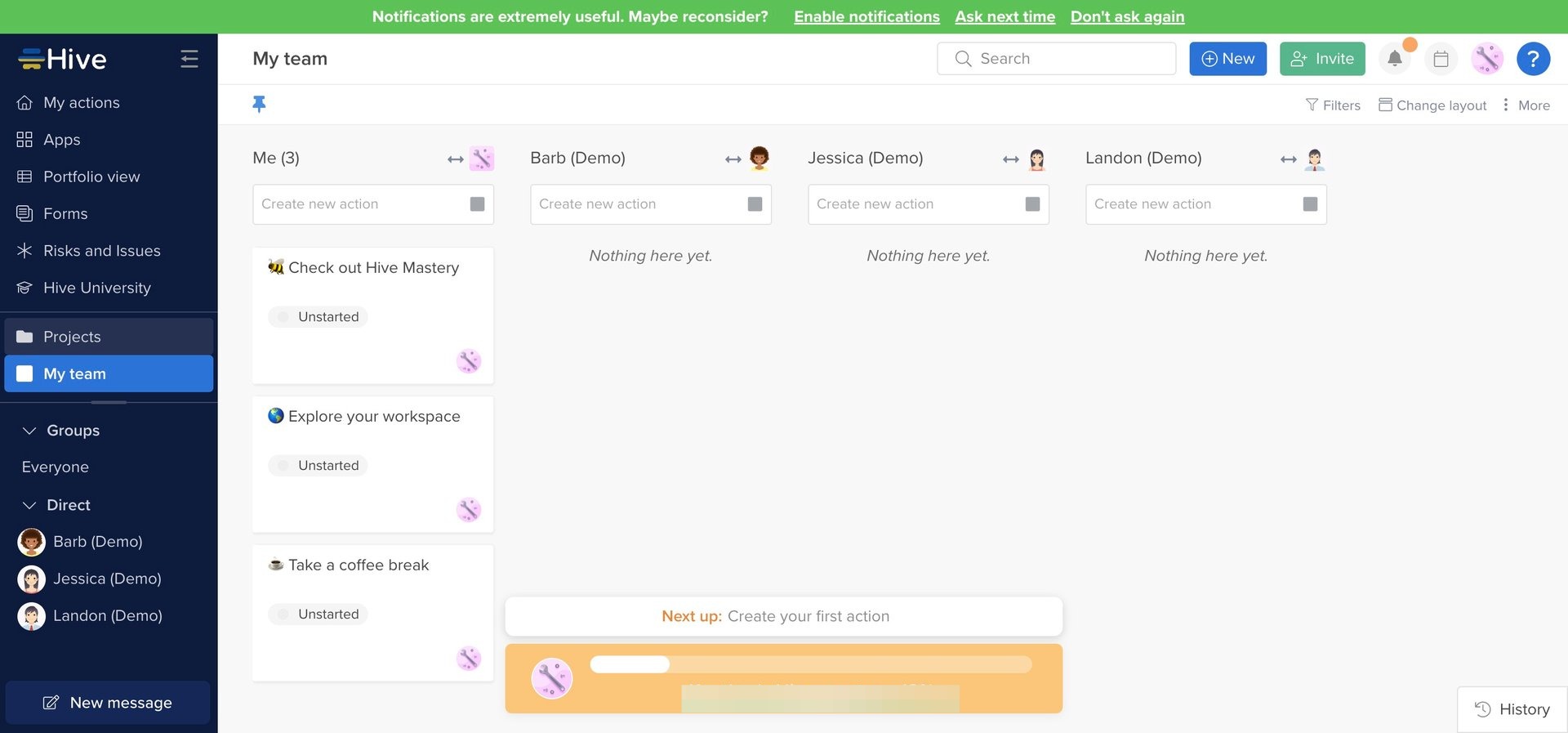The height and width of the screenshot is (733, 1568).
Task: Click New message button
Action: pos(108,703)
